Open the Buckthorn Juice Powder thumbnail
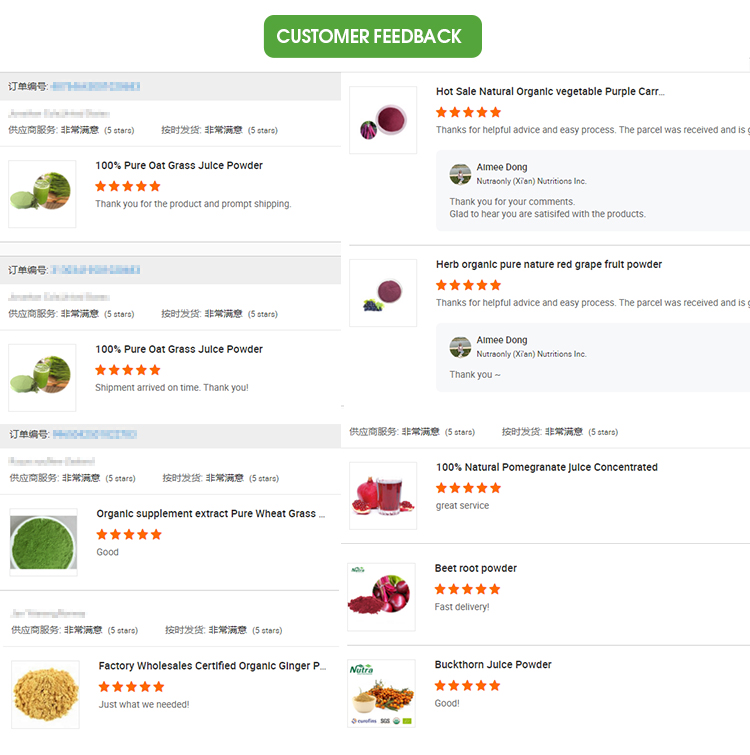 coord(381,693)
